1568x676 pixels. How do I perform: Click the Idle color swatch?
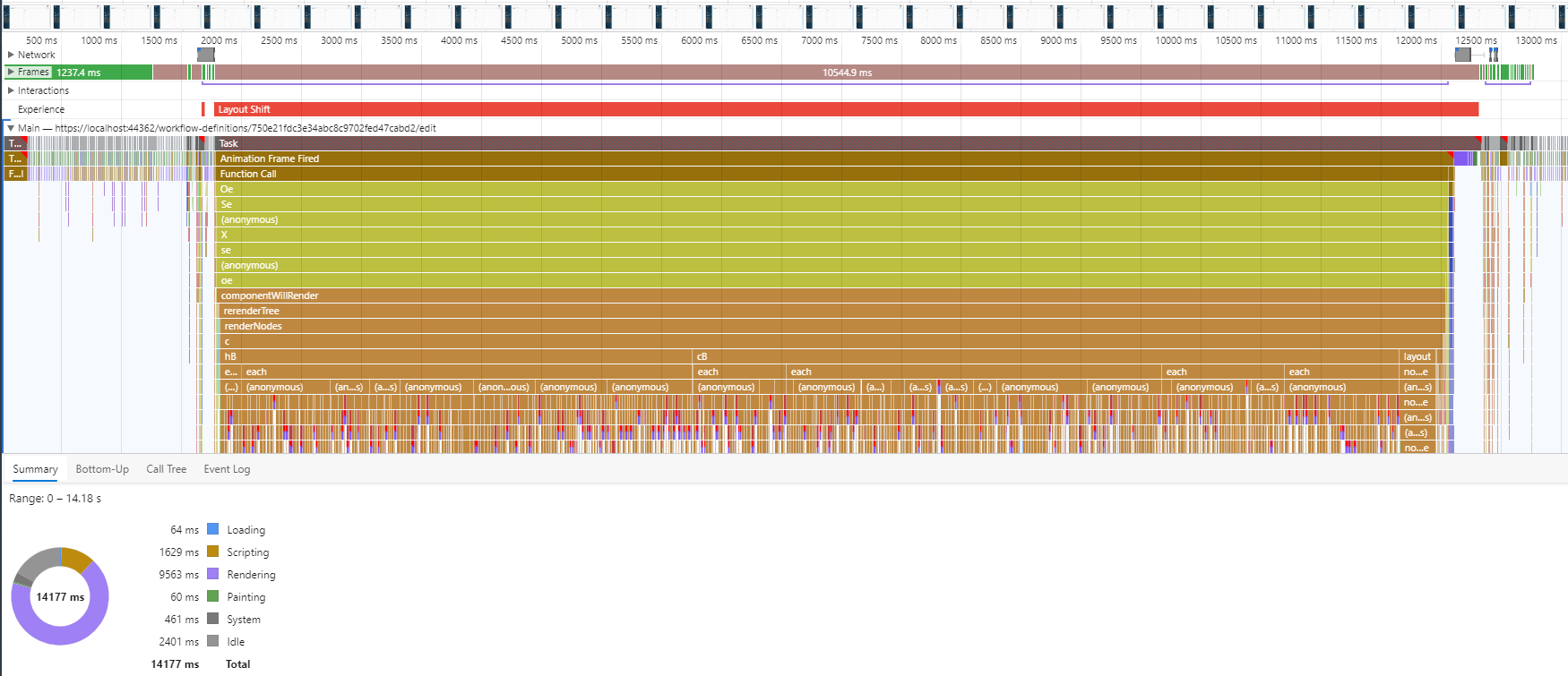(213, 641)
